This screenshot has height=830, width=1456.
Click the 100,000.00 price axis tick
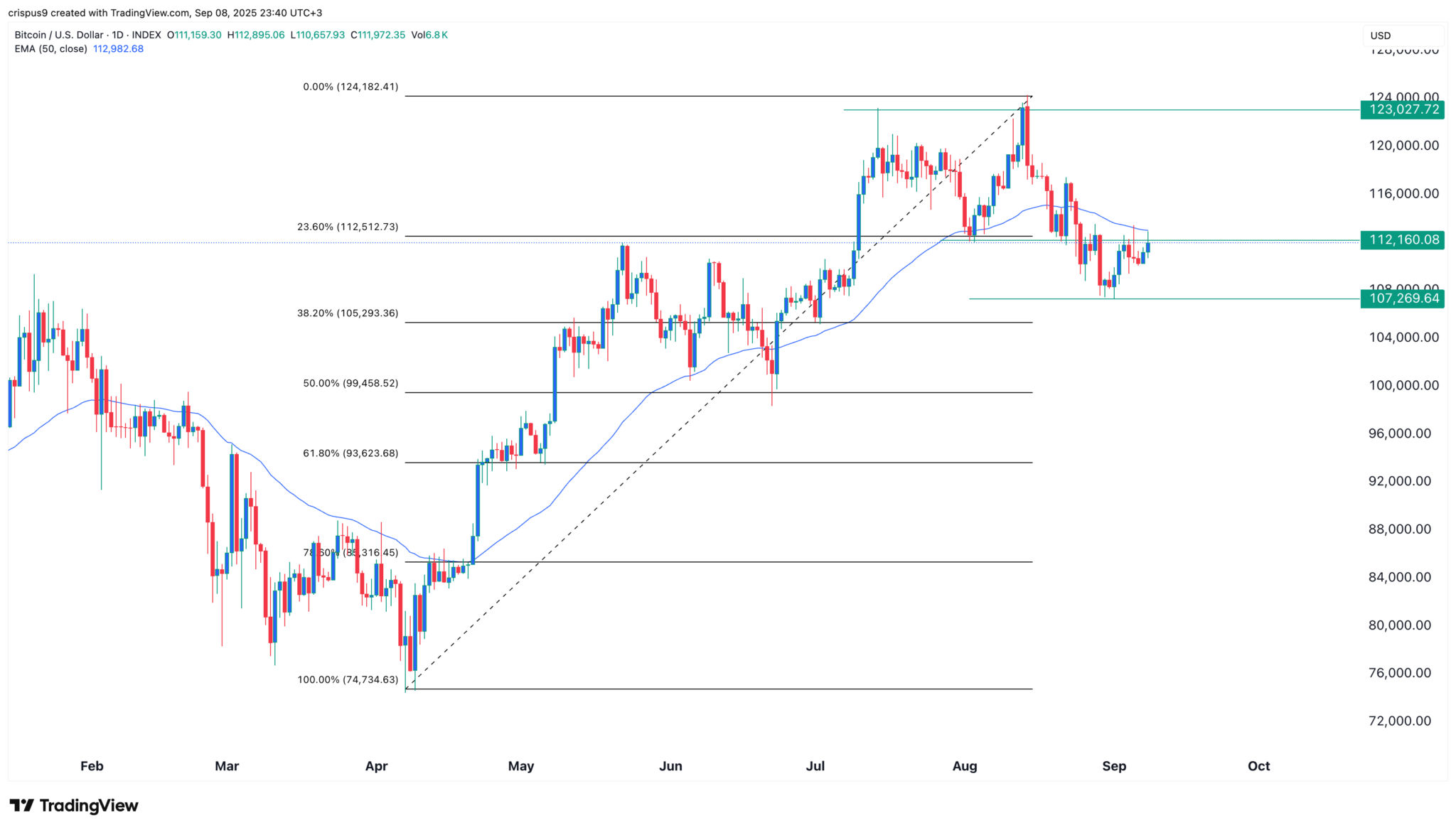pos(1403,385)
